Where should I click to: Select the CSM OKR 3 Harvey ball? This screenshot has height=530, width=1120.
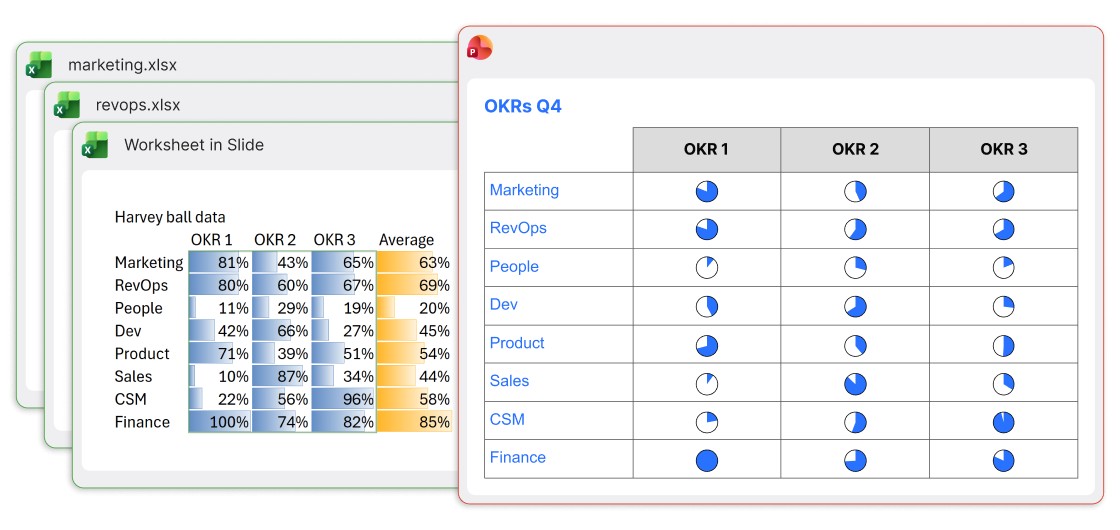[1003, 422]
